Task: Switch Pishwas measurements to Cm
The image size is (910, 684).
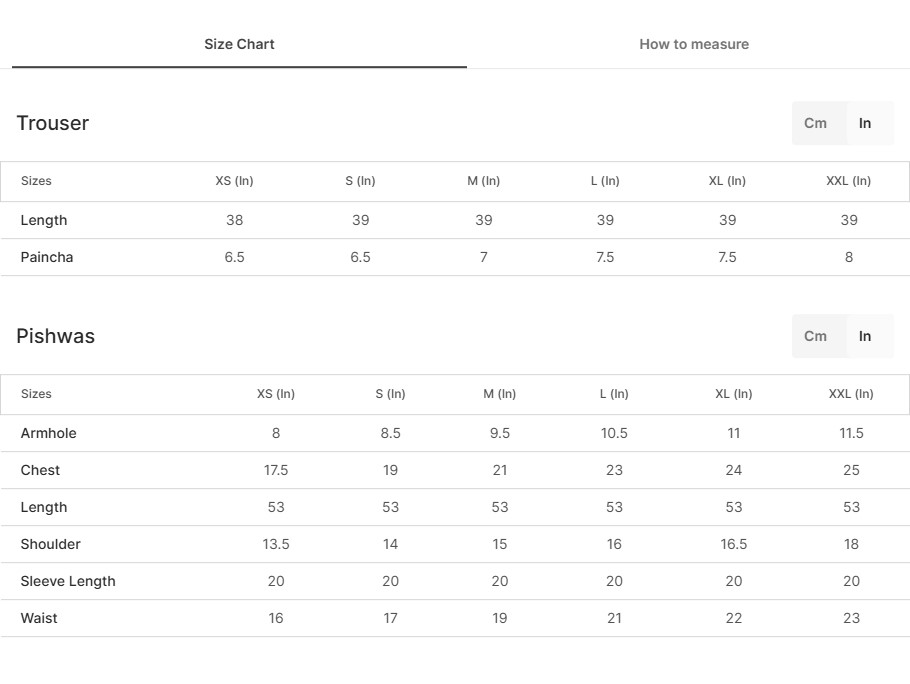Action: click(815, 336)
